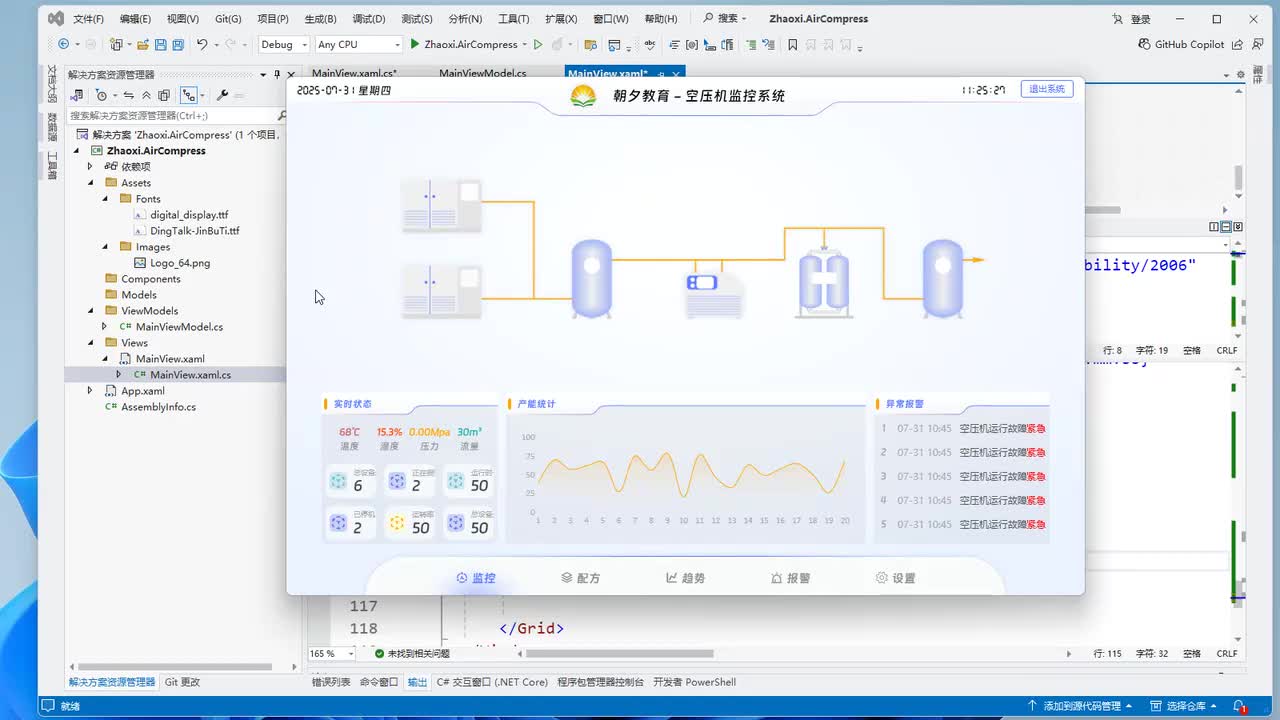Start Zhaoxi.AirCompress with the green play button

[414, 44]
